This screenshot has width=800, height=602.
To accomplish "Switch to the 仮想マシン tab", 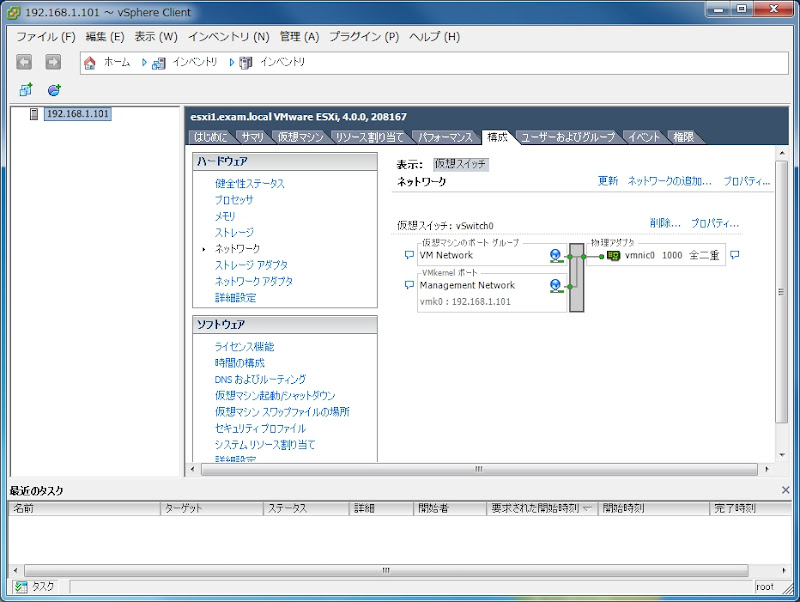I will (x=301, y=137).
